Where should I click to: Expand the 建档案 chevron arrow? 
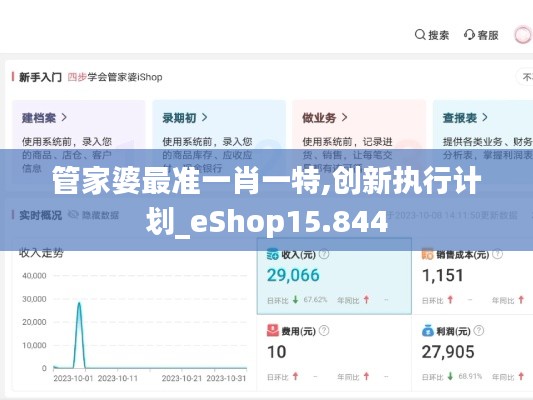coord(64,118)
